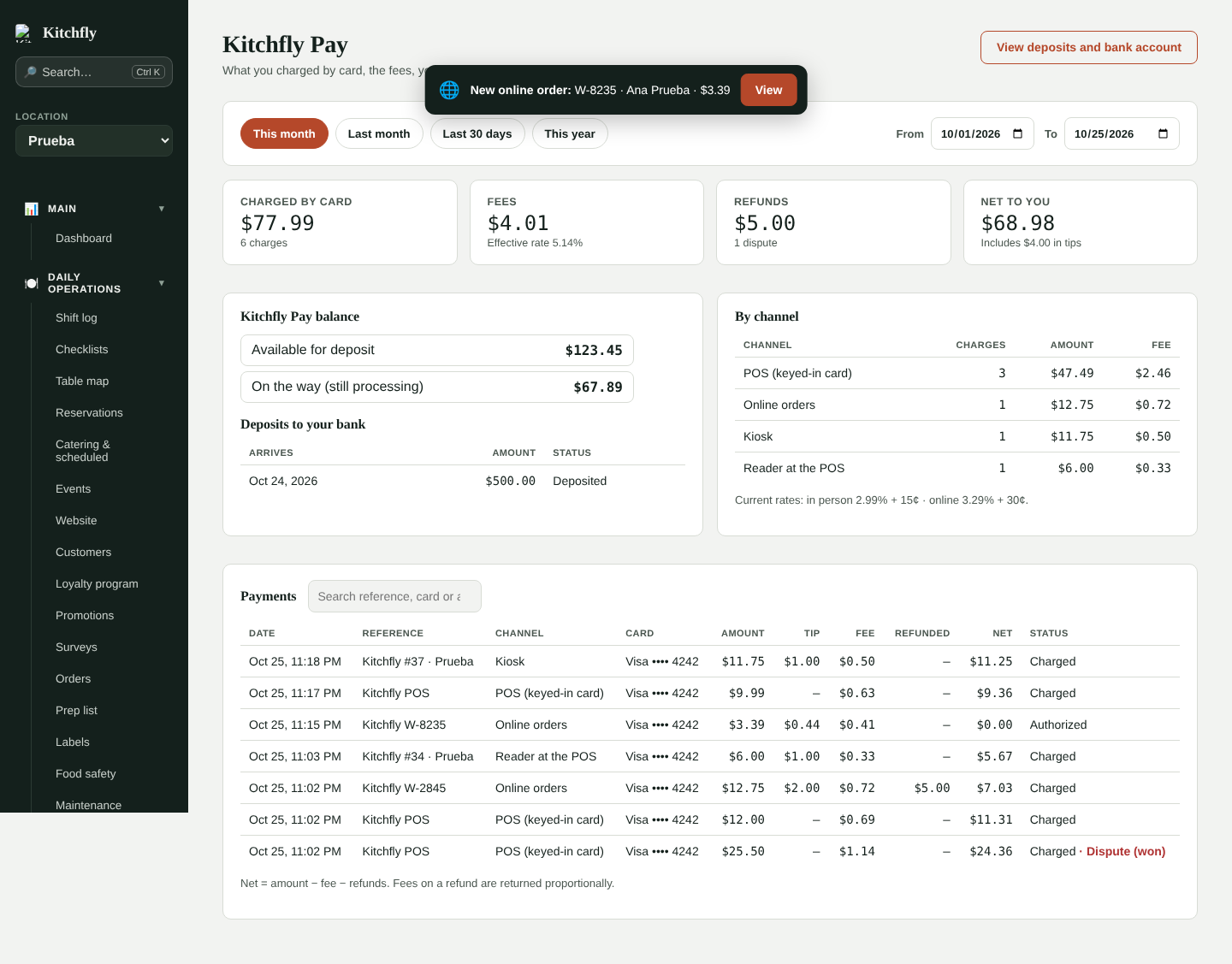The height and width of the screenshot is (964, 1232).
Task: Open the Prueba location dropdown
Action: pyautogui.click(x=94, y=140)
